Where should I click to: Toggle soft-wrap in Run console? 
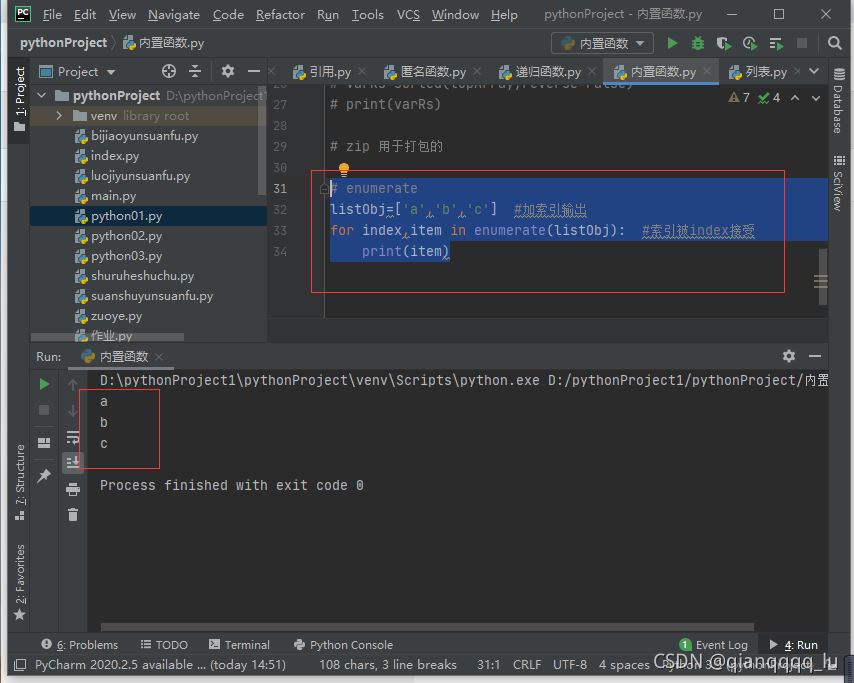click(73, 437)
